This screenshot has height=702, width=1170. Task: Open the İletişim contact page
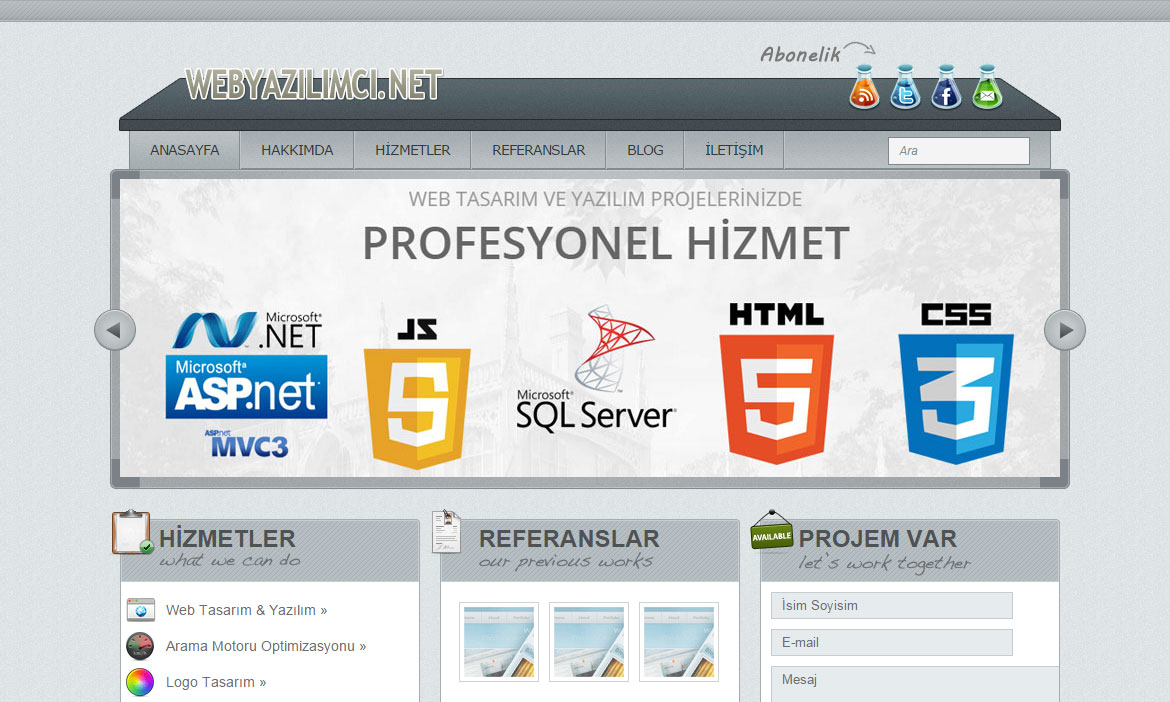pos(734,150)
